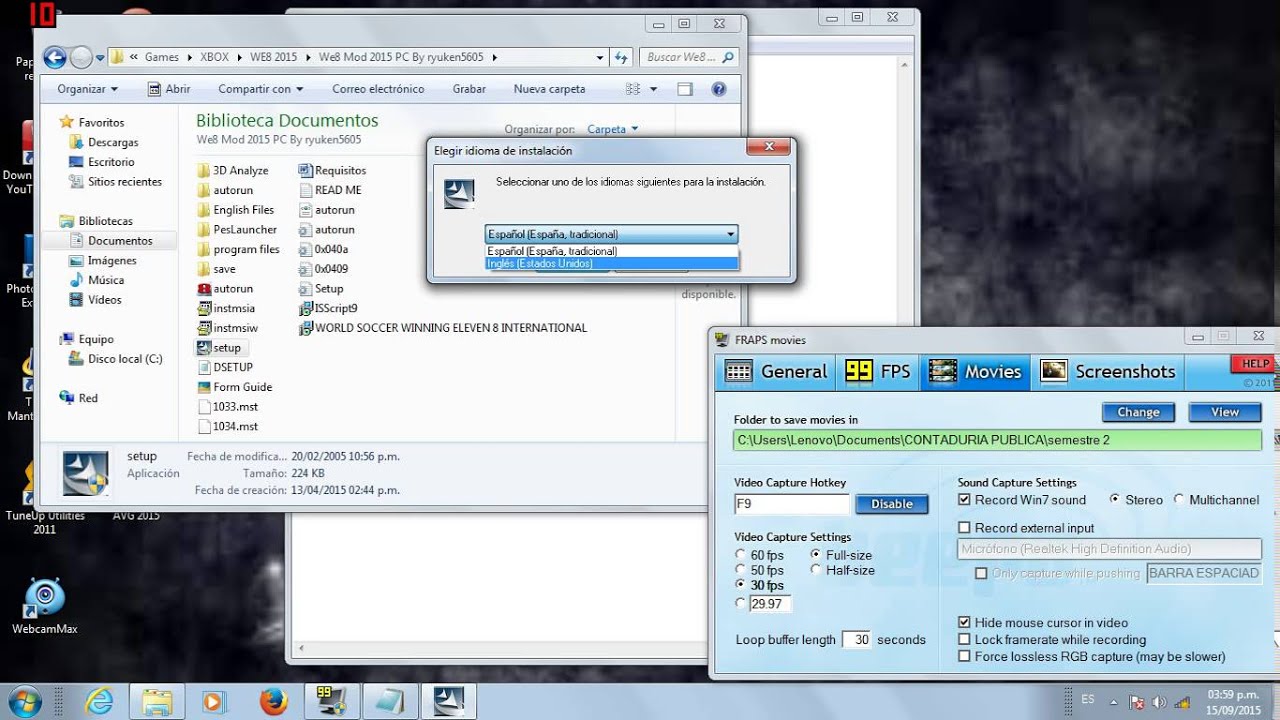Select the READ ME text file icon

[306, 190]
